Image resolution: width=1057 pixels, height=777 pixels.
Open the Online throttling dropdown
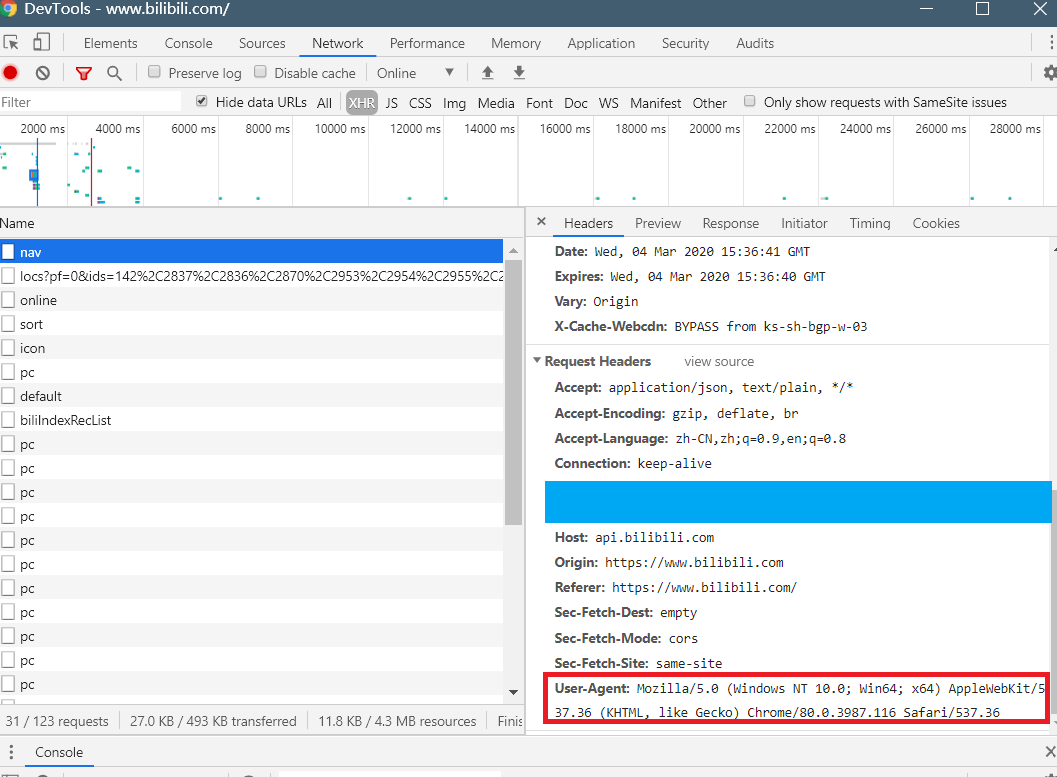414,73
